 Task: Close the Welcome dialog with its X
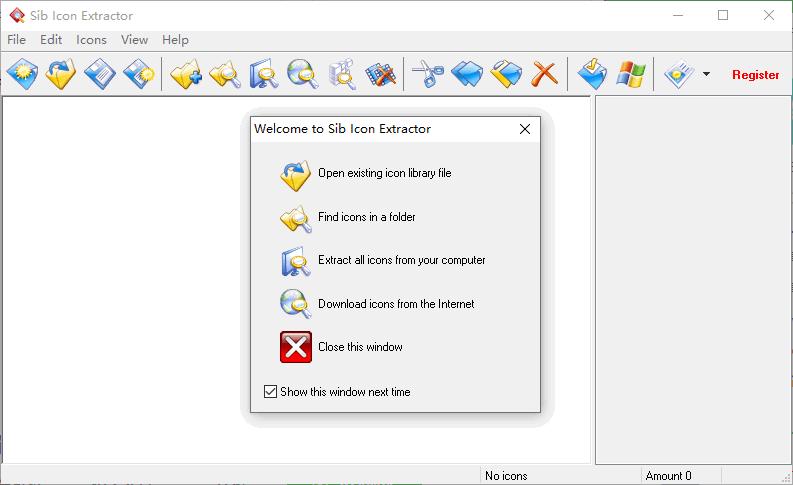point(525,129)
